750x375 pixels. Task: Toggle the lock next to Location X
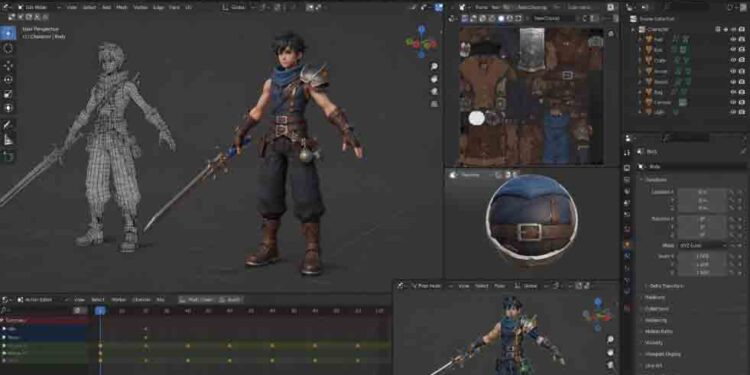731,192
